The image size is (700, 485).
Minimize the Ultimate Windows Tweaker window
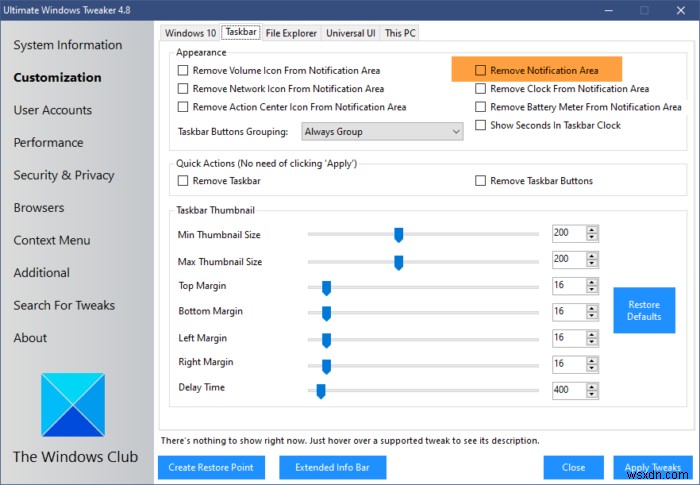608,10
